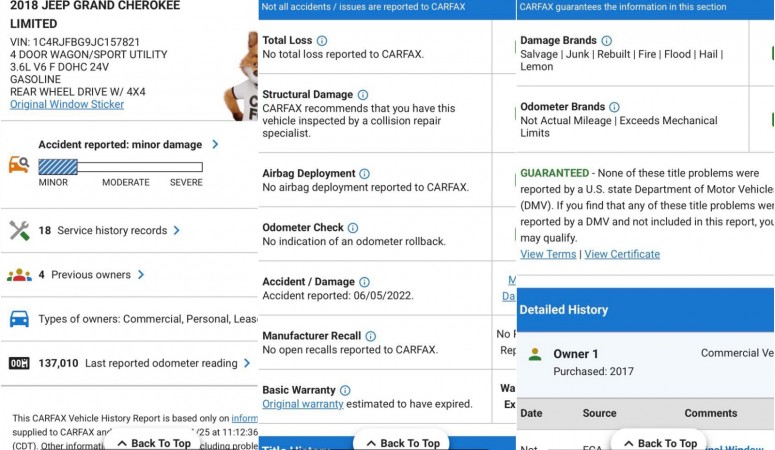Click the Airbag Deployment info icon

tap(364, 174)
